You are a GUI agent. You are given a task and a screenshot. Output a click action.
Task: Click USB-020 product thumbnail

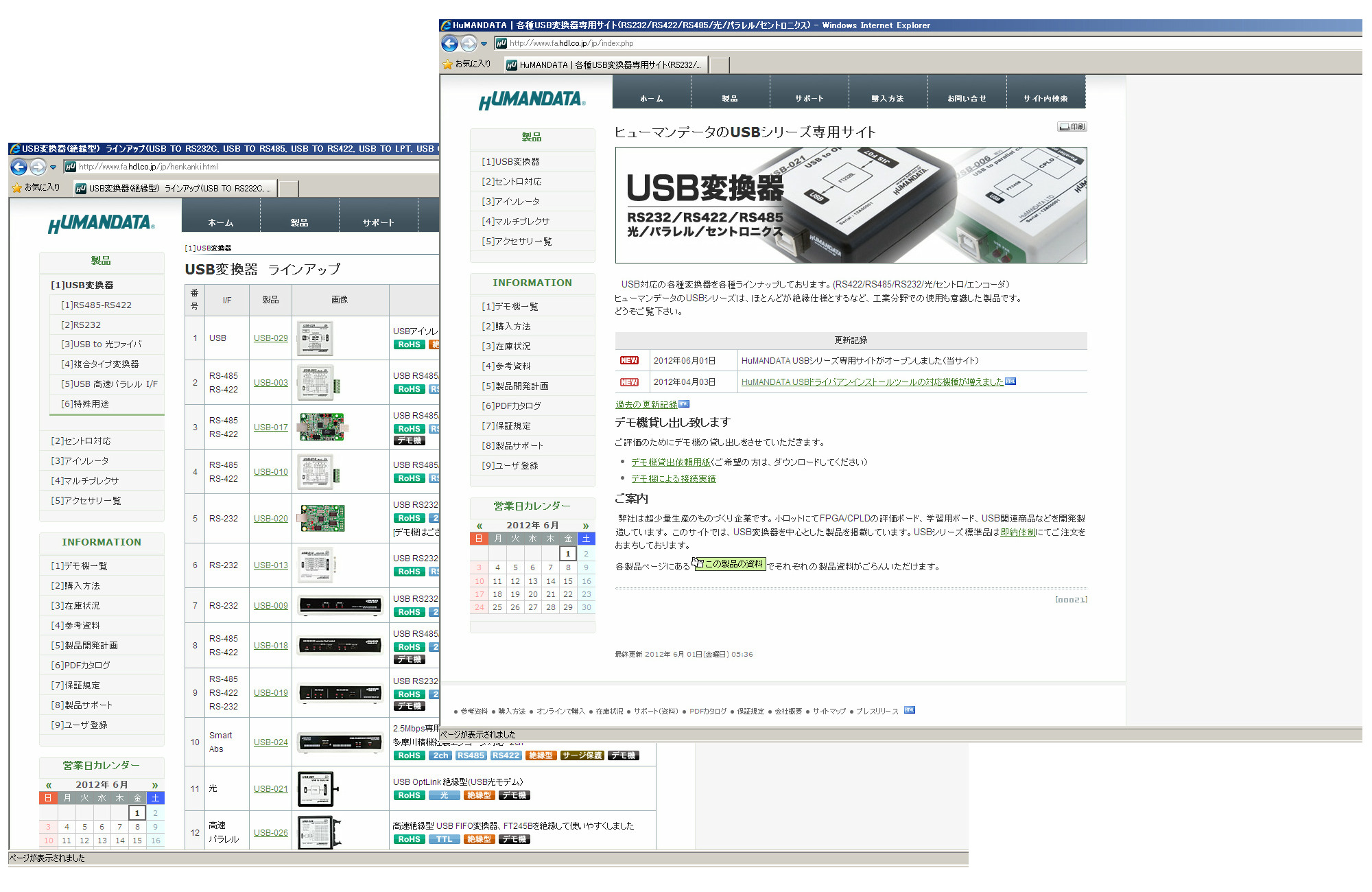(x=322, y=519)
